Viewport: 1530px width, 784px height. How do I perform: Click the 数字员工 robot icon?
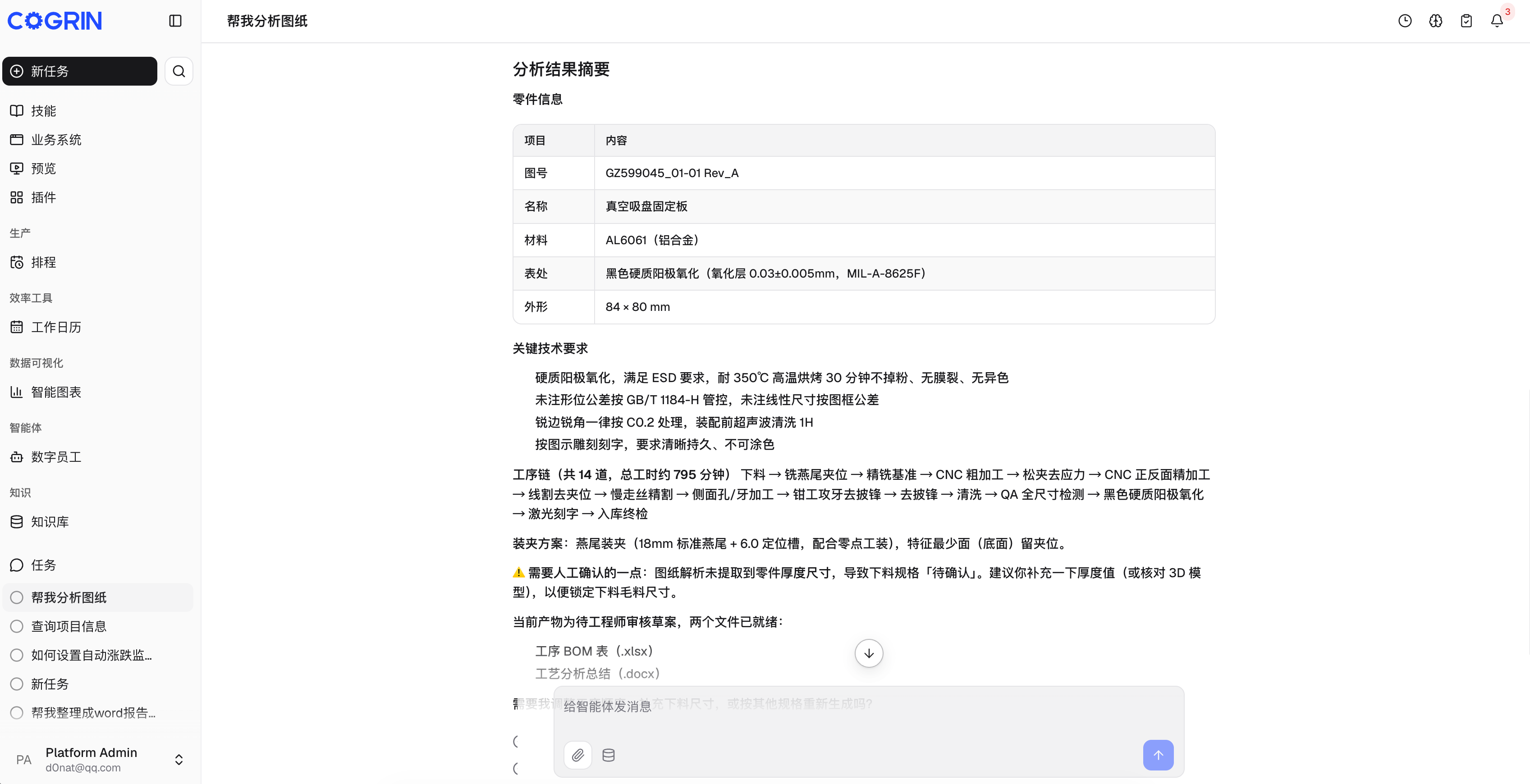pos(17,457)
